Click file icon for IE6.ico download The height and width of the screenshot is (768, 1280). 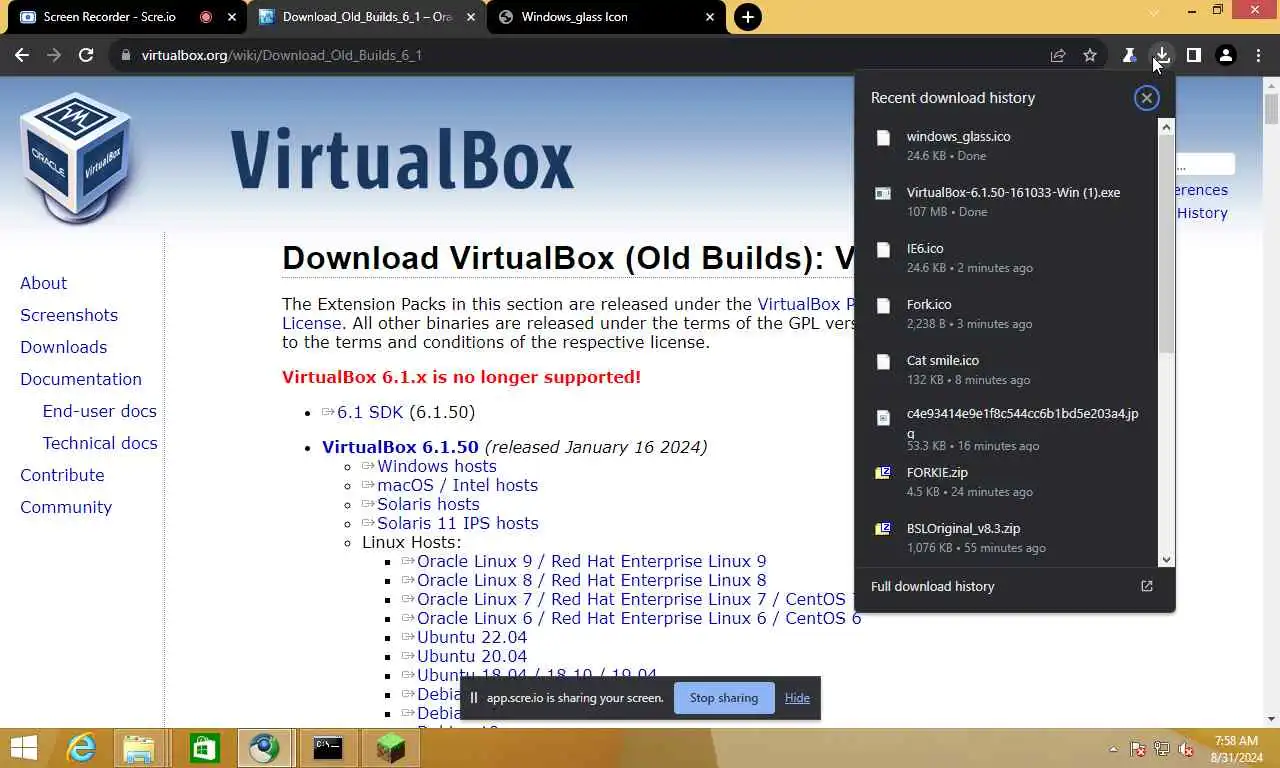pos(883,250)
